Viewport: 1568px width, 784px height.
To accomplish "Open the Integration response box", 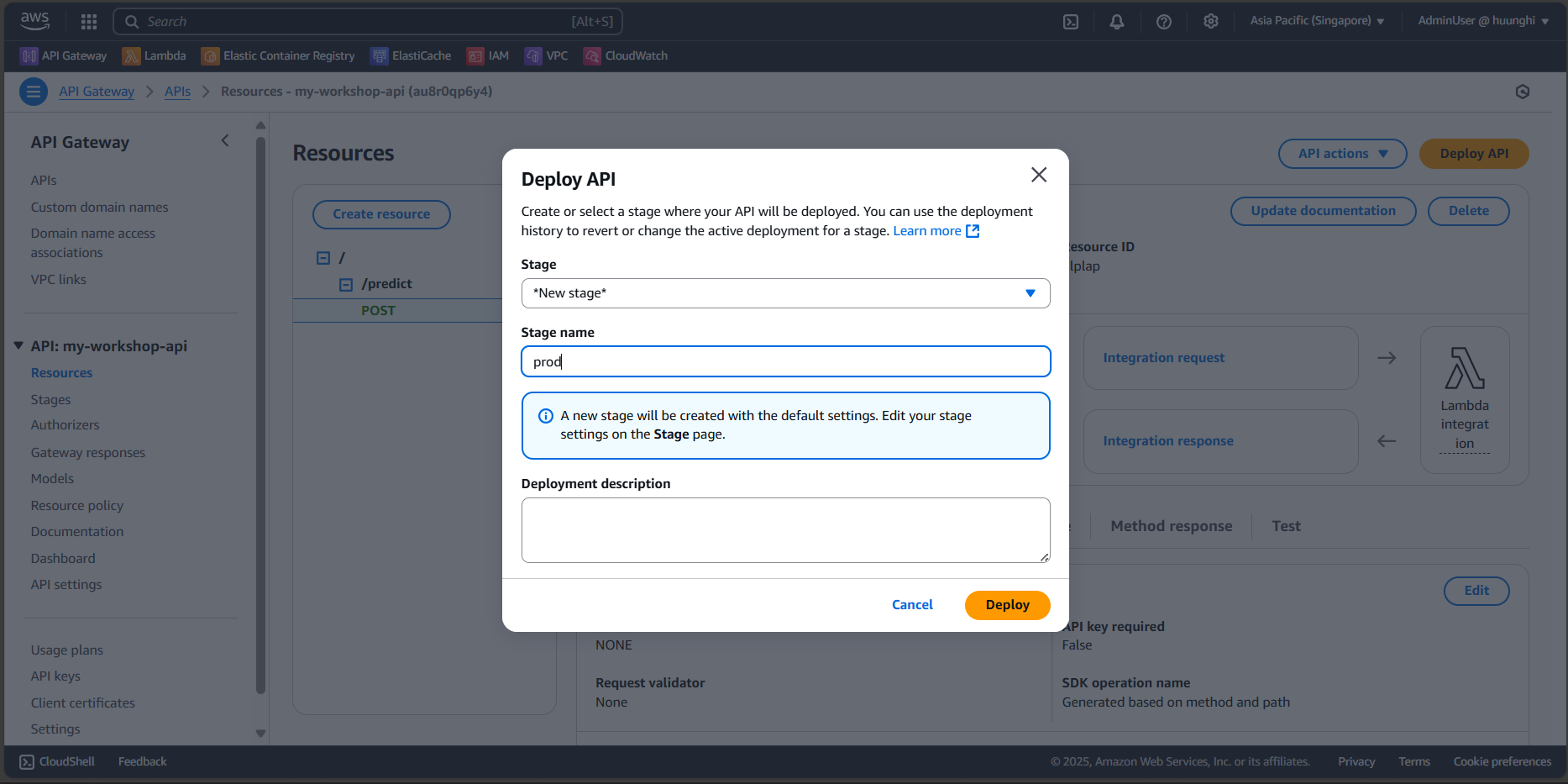I will pos(1220,441).
